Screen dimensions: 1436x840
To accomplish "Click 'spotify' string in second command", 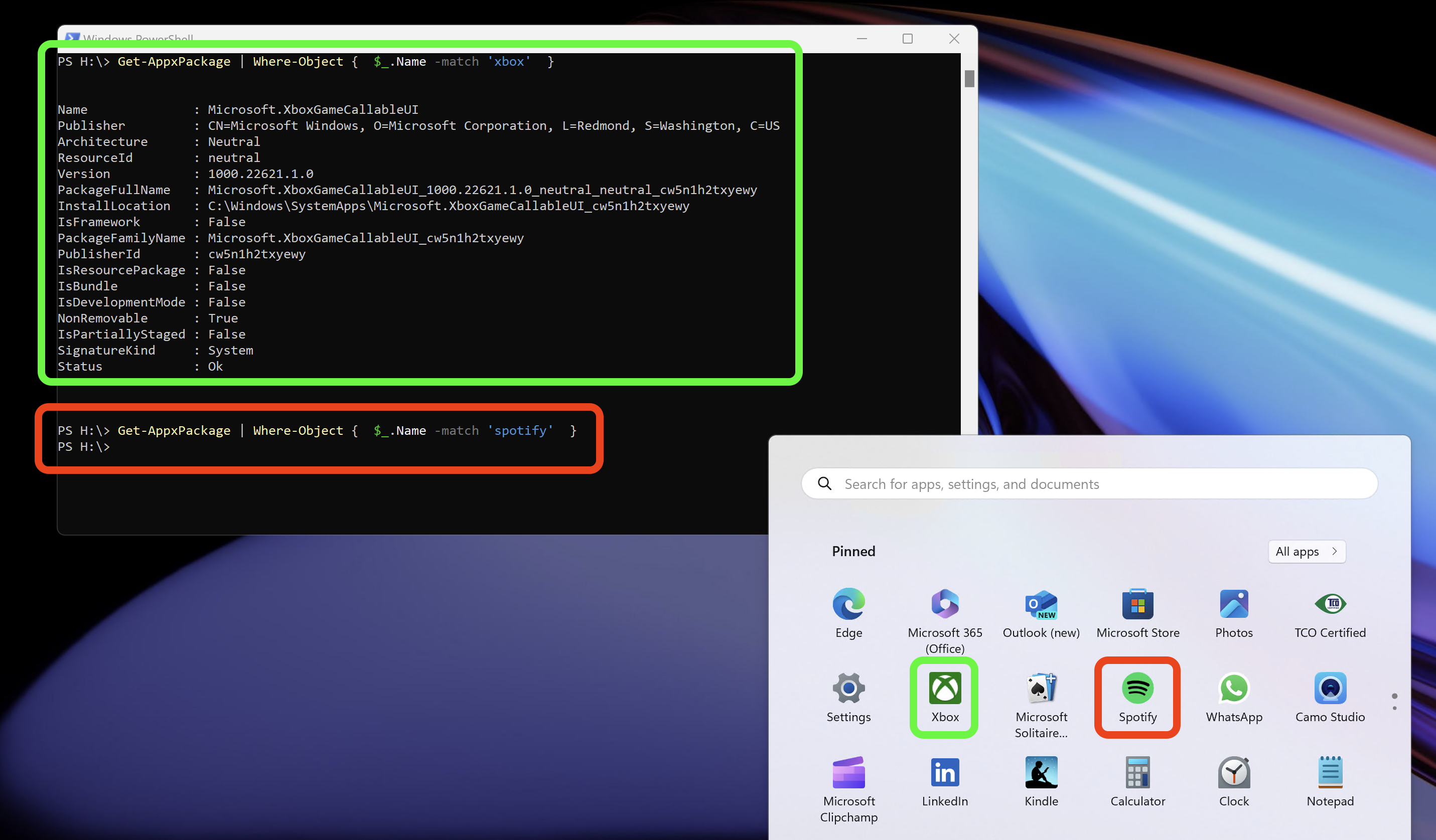I will point(520,431).
